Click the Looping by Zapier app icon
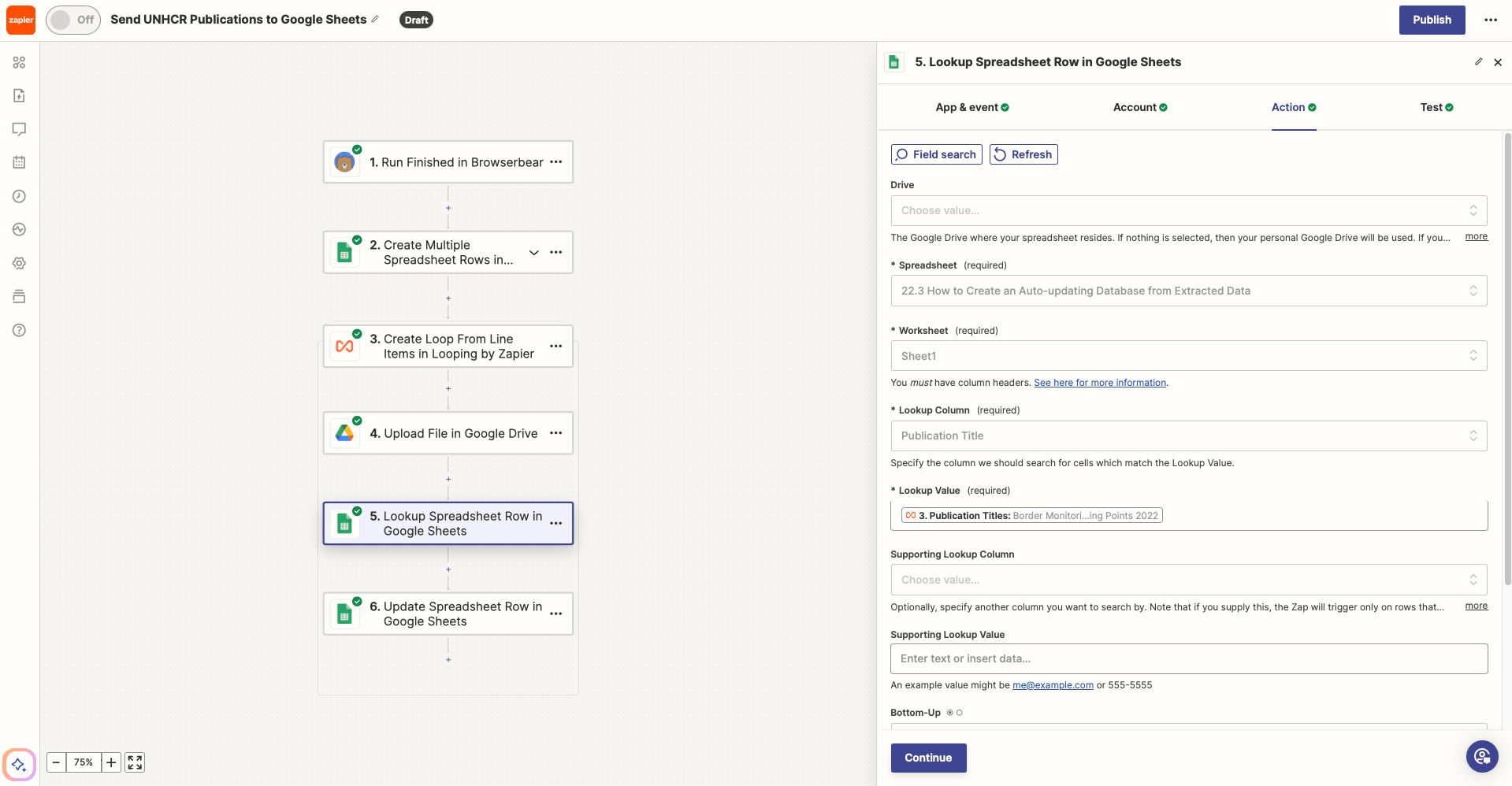The image size is (1512, 786). [344, 347]
